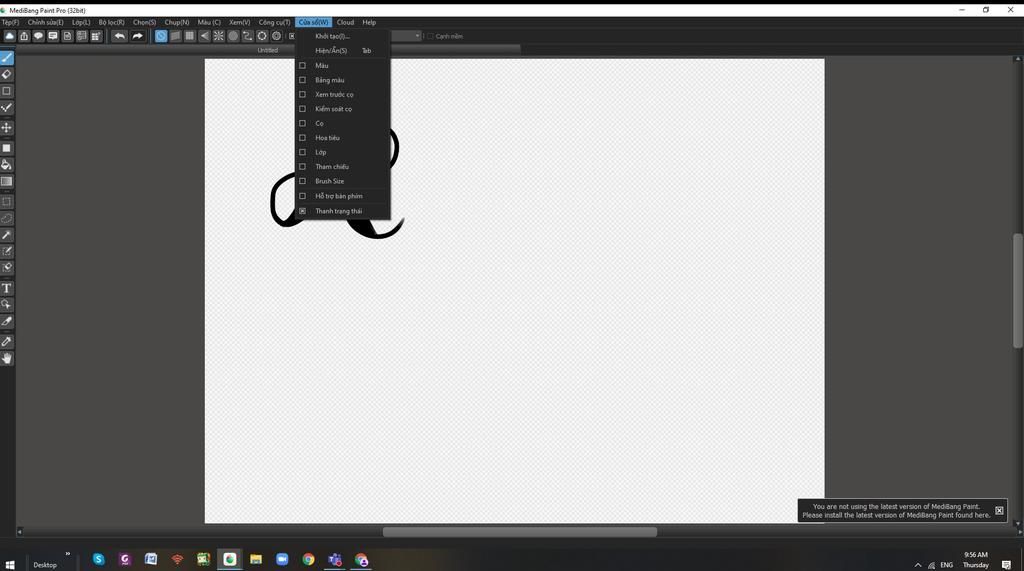The height and width of the screenshot is (571, 1024).
Task: Click the vertical canvas scrollbar
Action: pos(1017,291)
